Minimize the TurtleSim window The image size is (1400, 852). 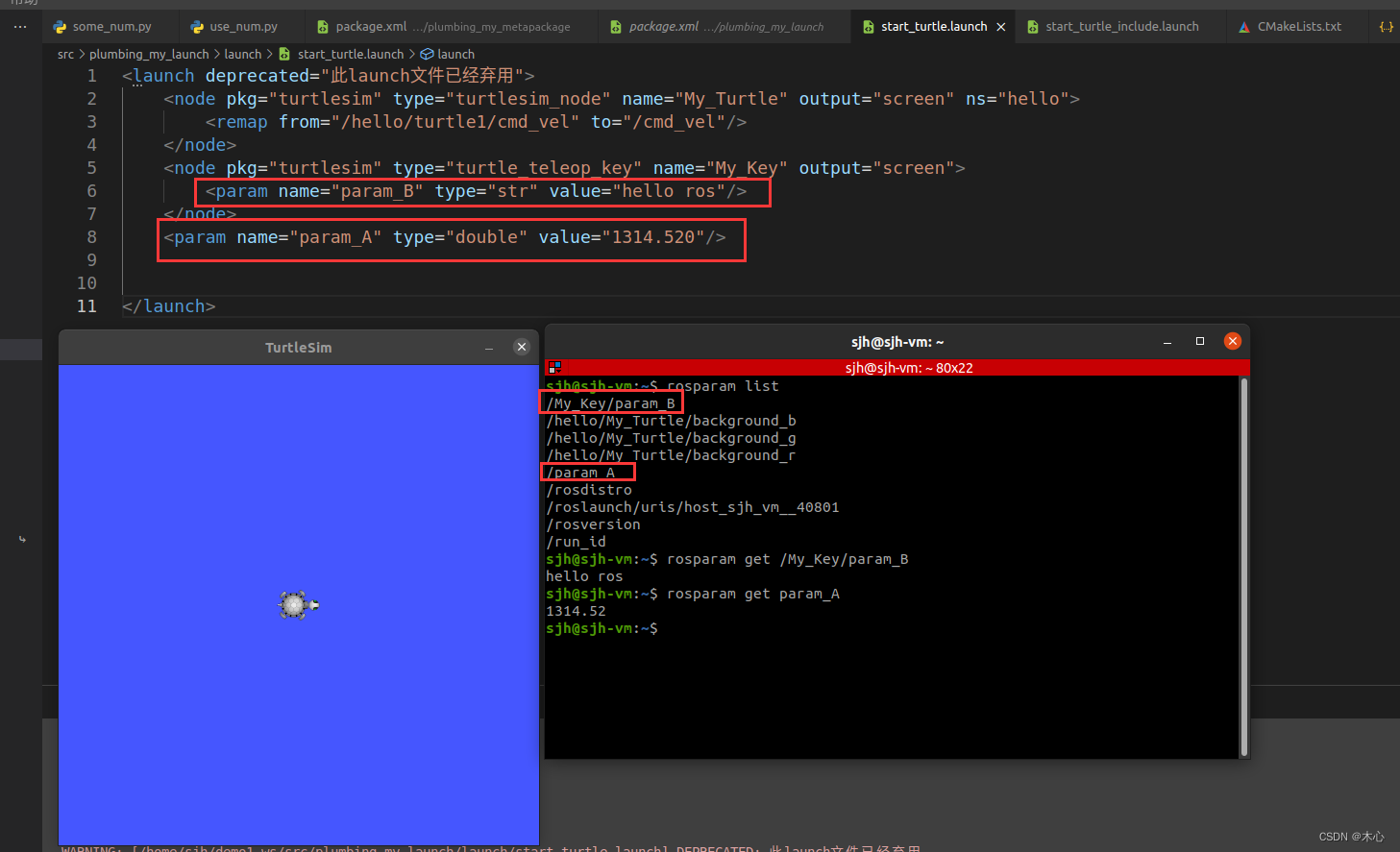tap(489, 348)
